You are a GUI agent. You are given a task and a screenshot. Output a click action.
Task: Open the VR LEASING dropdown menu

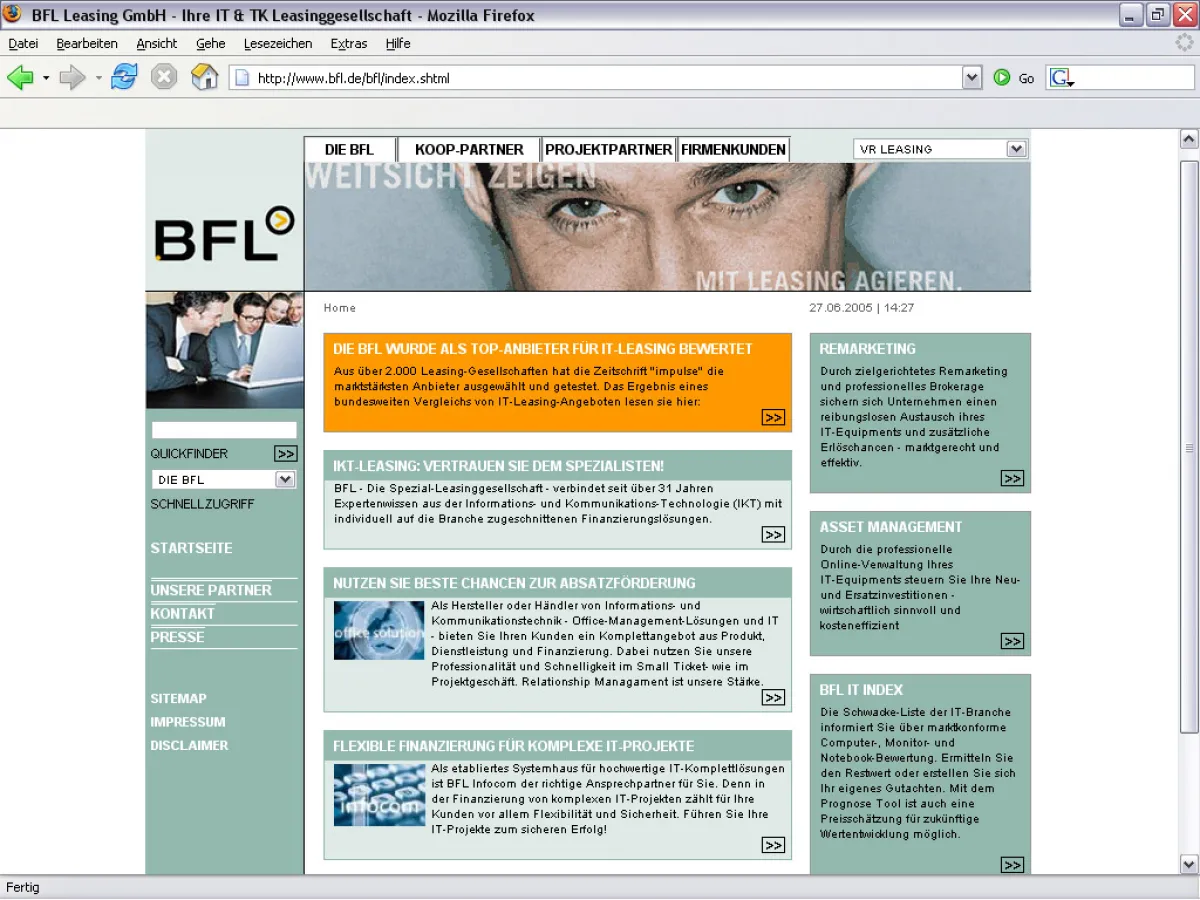tap(1017, 148)
